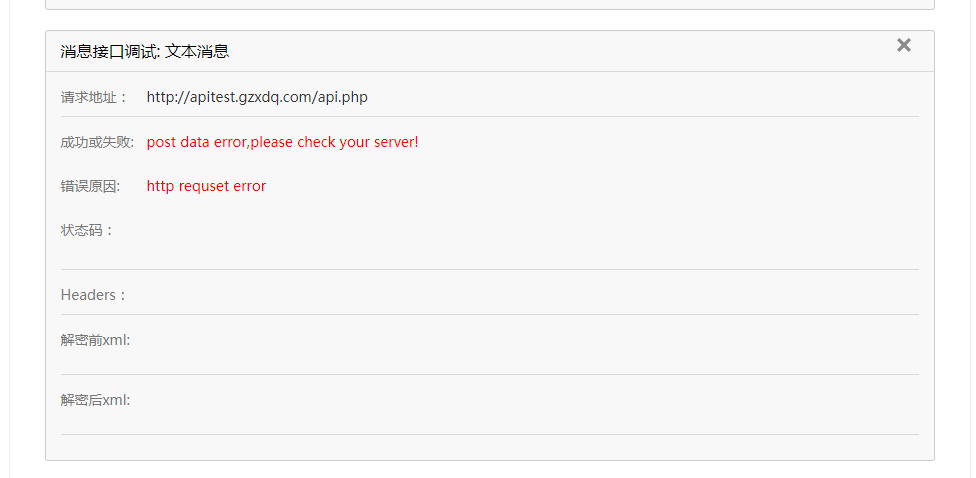Image resolution: width=976 pixels, height=478 pixels.
Task: Close the 消息接口调试 panel with X
Action: click(x=903, y=45)
